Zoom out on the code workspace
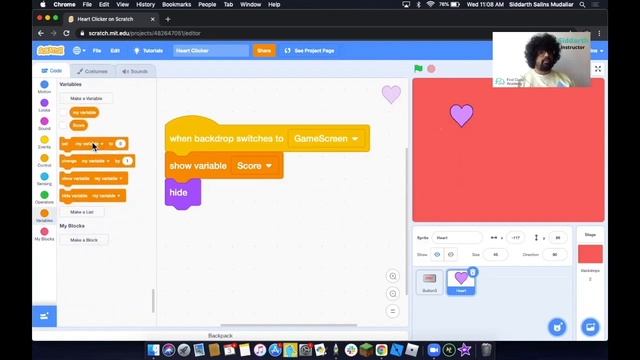The height and width of the screenshot is (360, 640). tap(392, 293)
